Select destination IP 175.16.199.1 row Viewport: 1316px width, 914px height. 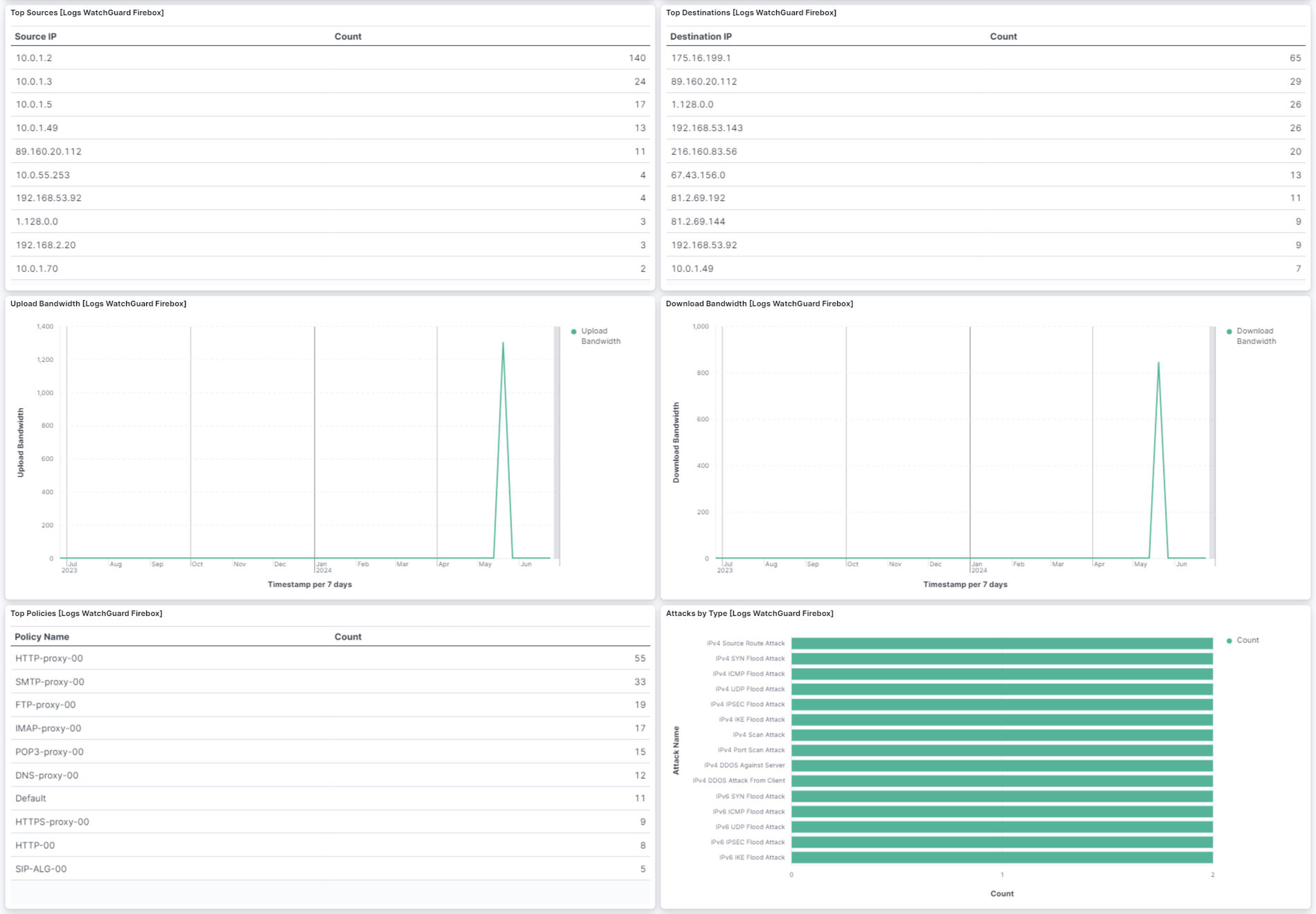click(700, 58)
